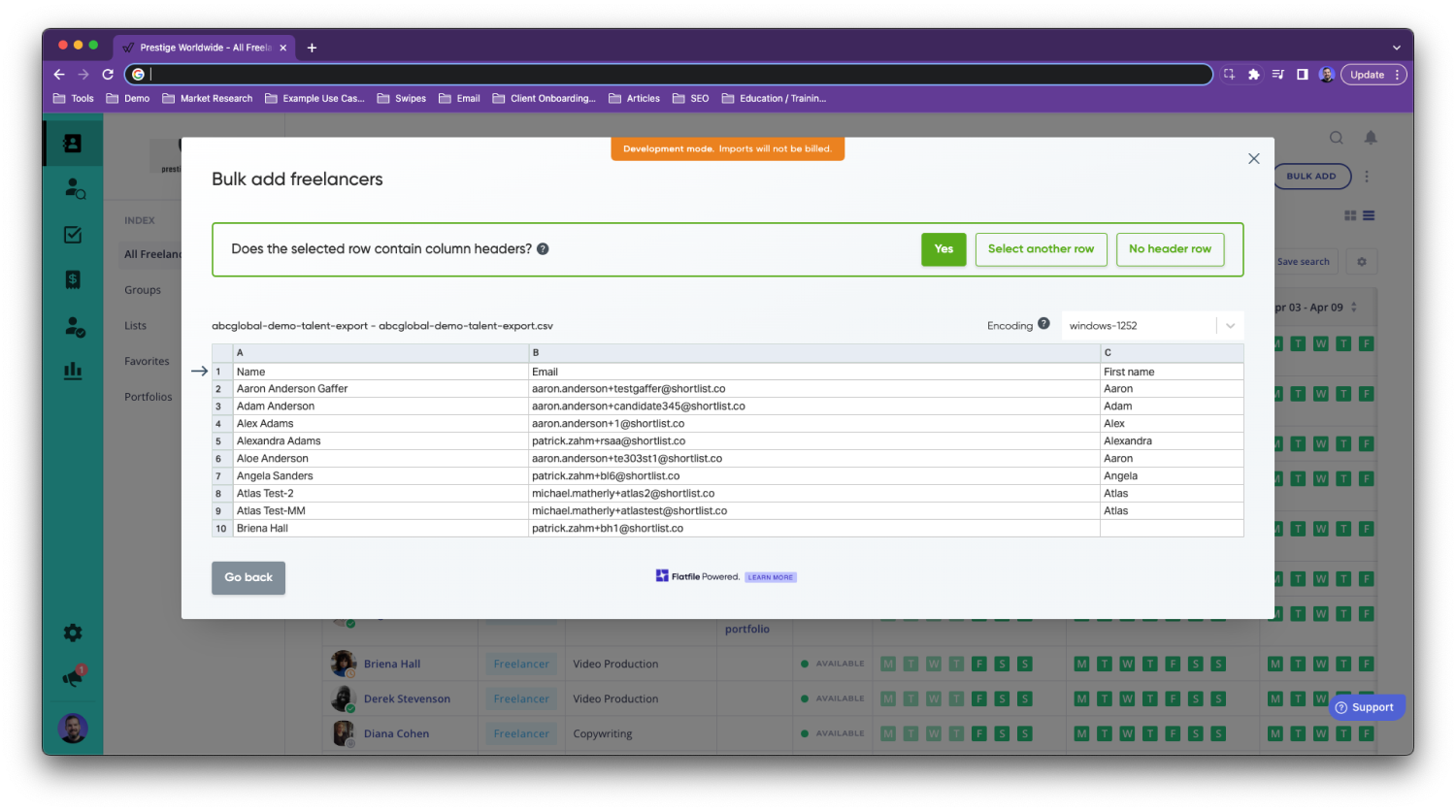
Task: Click Go back button
Action: pyautogui.click(x=248, y=577)
